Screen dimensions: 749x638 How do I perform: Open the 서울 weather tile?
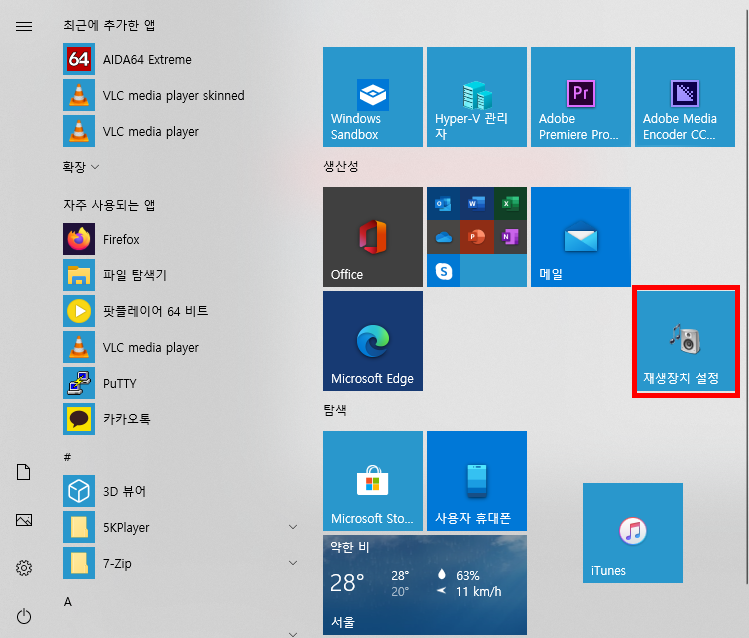pyautogui.click(x=425, y=585)
